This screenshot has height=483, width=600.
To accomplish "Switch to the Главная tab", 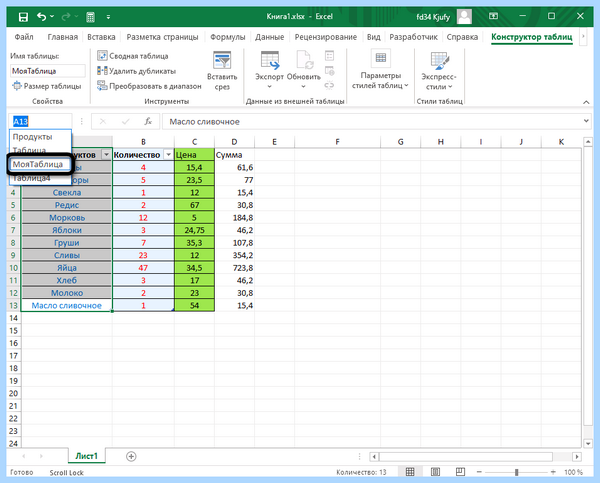I will [62, 37].
